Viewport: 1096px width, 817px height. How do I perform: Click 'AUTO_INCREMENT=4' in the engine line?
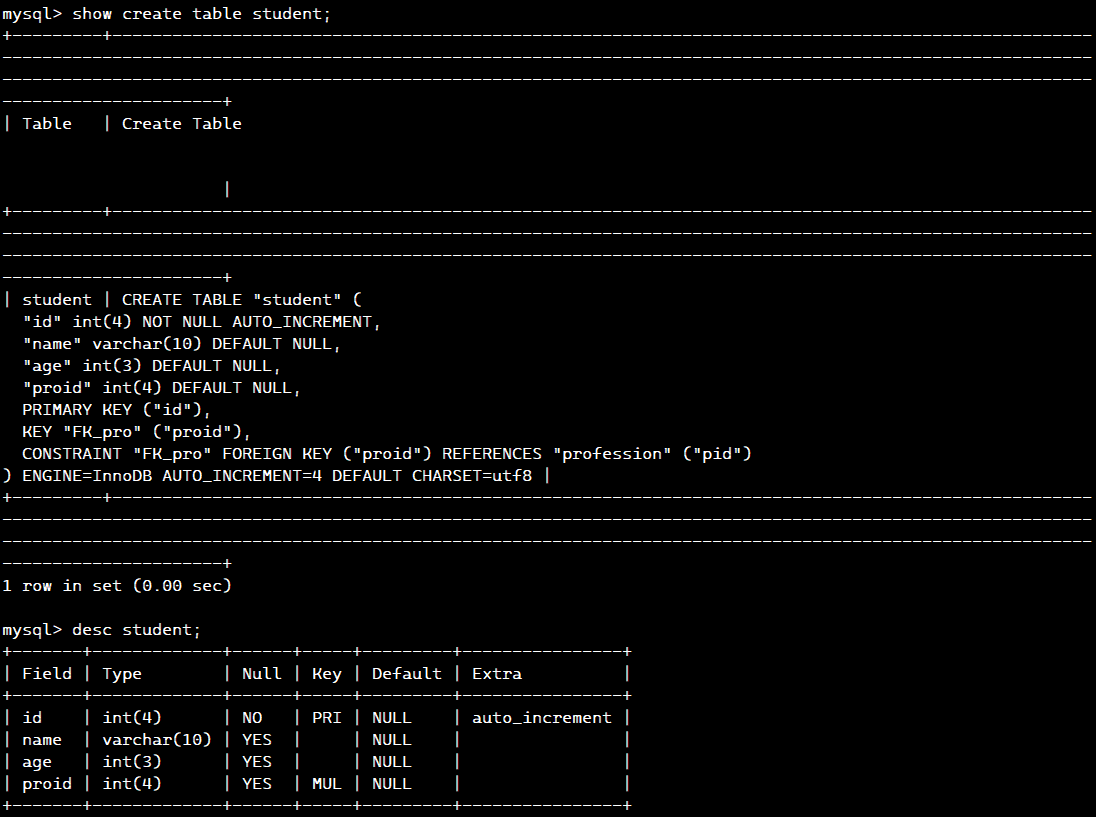point(242,476)
